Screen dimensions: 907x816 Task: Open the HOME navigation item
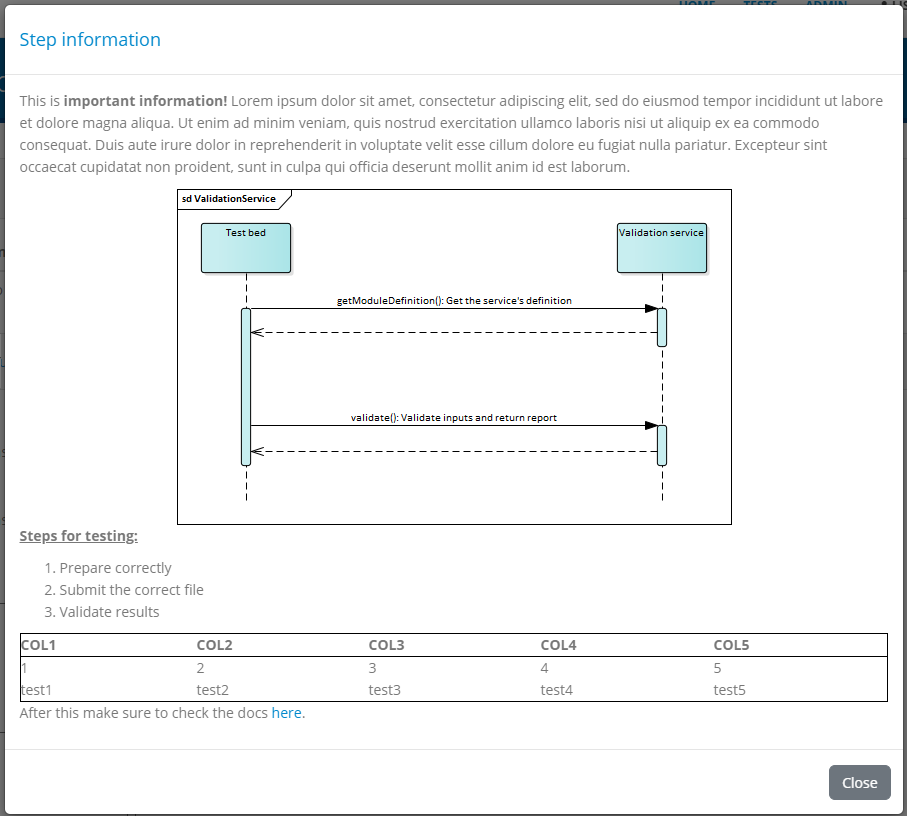pos(696,5)
